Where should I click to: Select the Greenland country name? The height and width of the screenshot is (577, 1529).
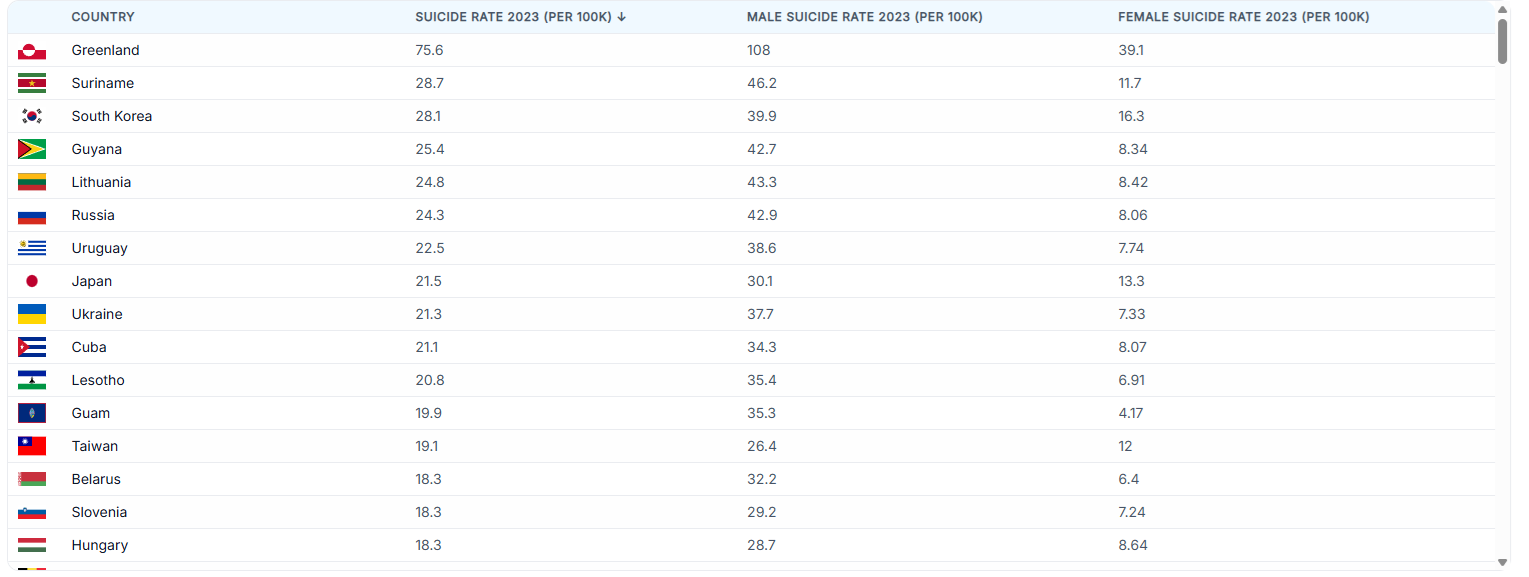[105, 50]
